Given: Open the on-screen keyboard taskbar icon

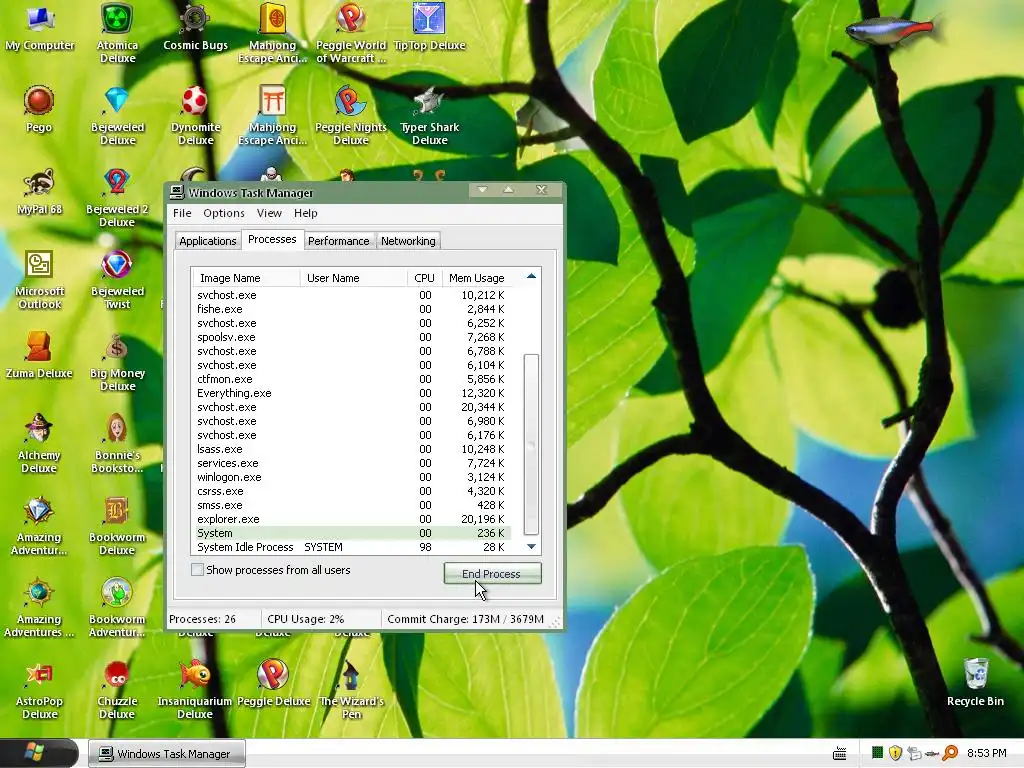Looking at the screenshot, I should [840, 754].
